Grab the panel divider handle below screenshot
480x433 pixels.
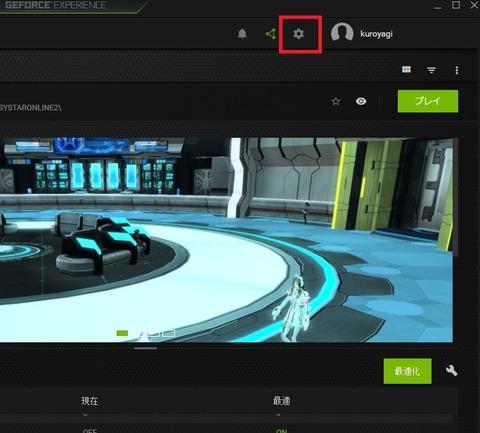(145, 348)
